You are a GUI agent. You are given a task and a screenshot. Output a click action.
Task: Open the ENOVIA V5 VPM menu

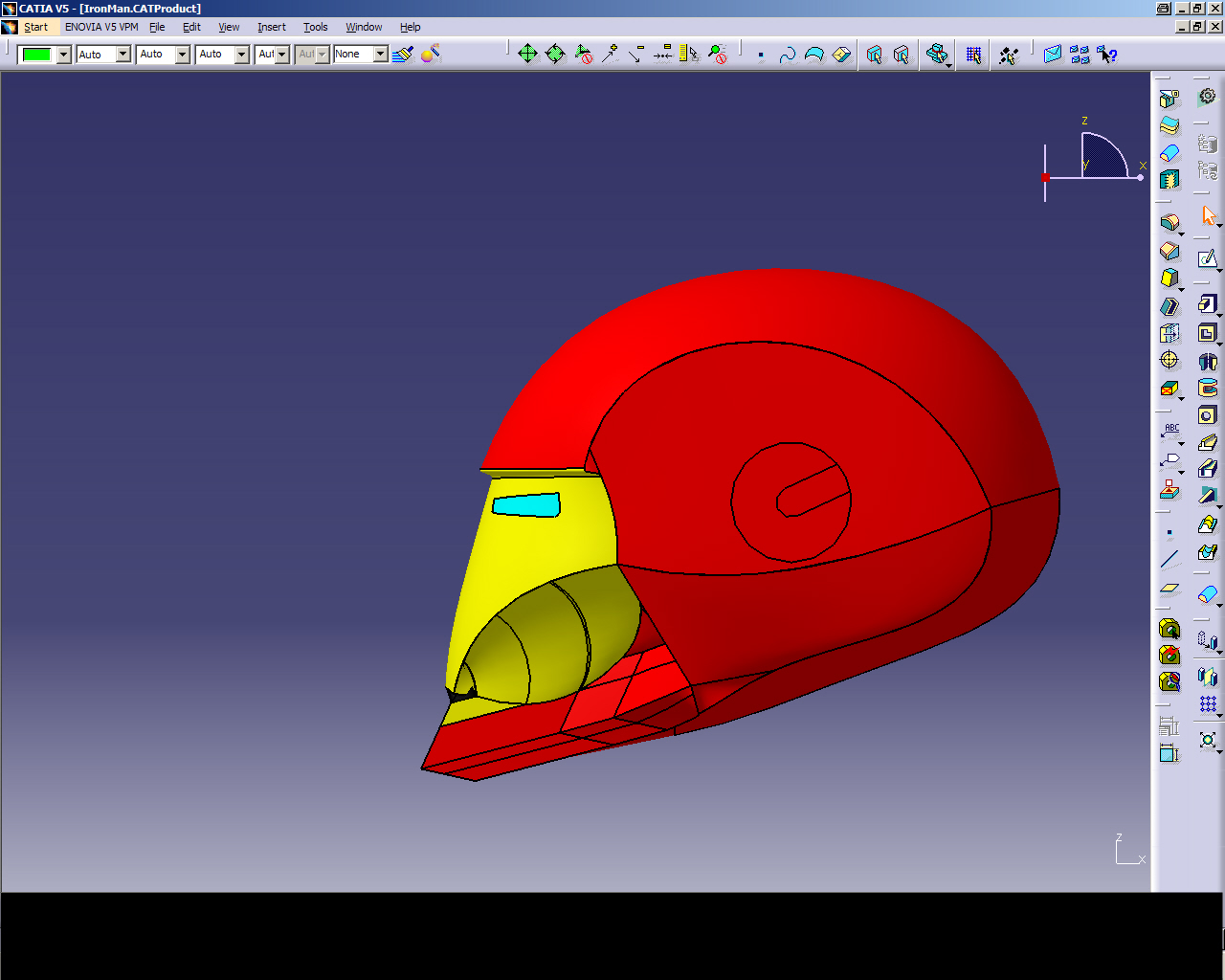point(101,27)
